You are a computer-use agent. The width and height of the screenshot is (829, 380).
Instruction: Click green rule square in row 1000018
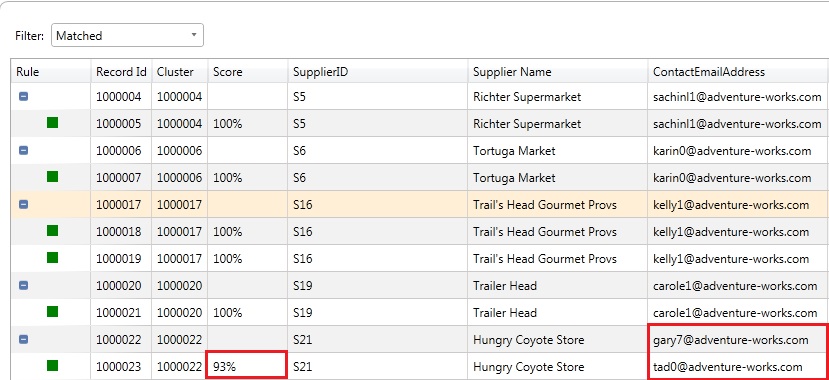tap(52, 230)
